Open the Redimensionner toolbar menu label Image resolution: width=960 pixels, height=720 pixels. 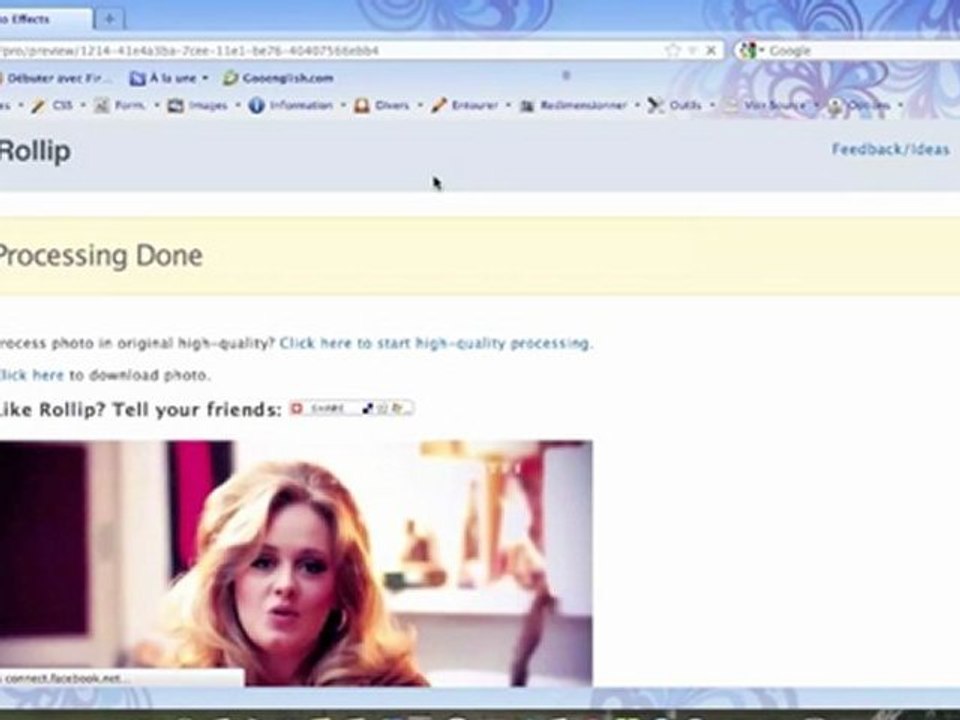[x=583, y=106]
